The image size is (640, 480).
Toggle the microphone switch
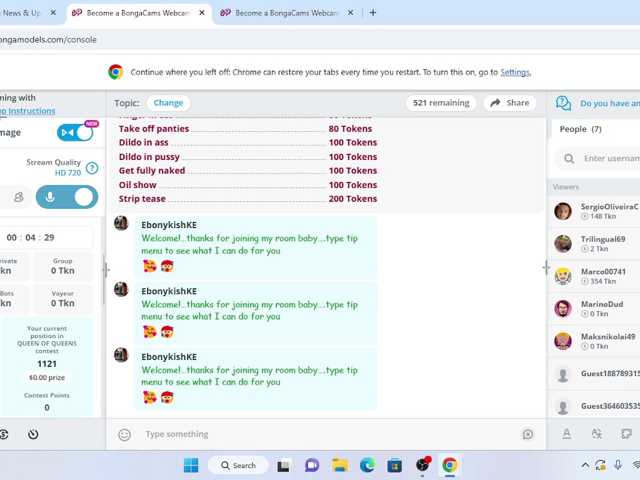67,198
